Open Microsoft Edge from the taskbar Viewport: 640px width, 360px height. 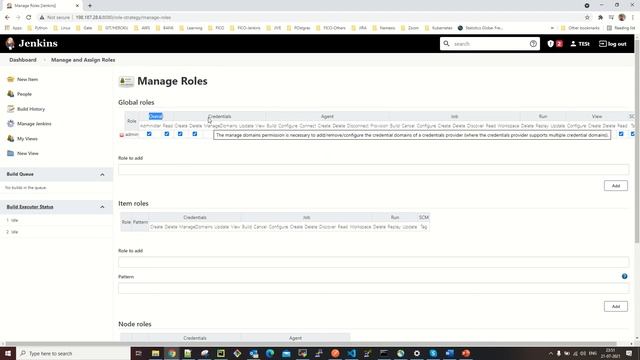tap(270, 353)
